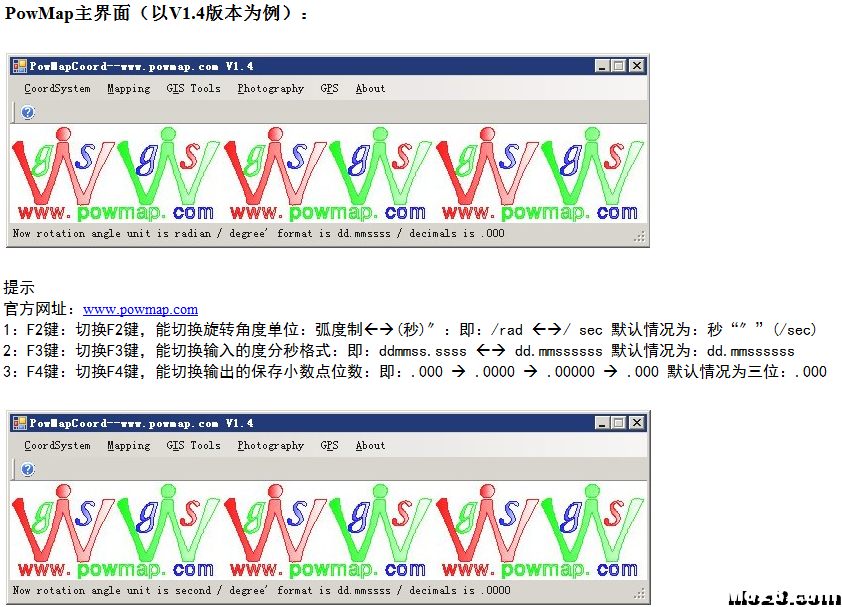Image resolution: width=842 pixels, height=607 pixels.
Task: Click 'decimals is .0000' in bottom status bar
Action: point(460,591)
